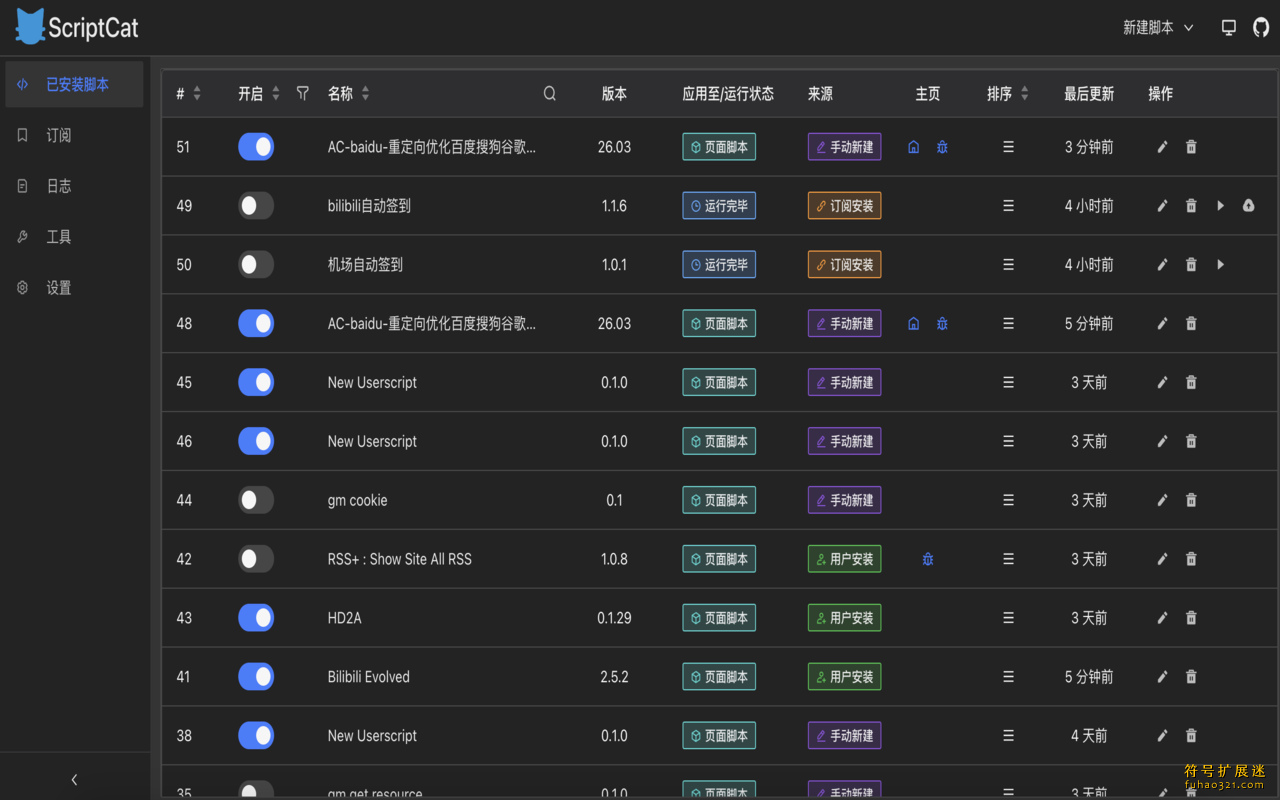Open 订阅 sidebar item
1280x800 pixels.
[74, 135]
